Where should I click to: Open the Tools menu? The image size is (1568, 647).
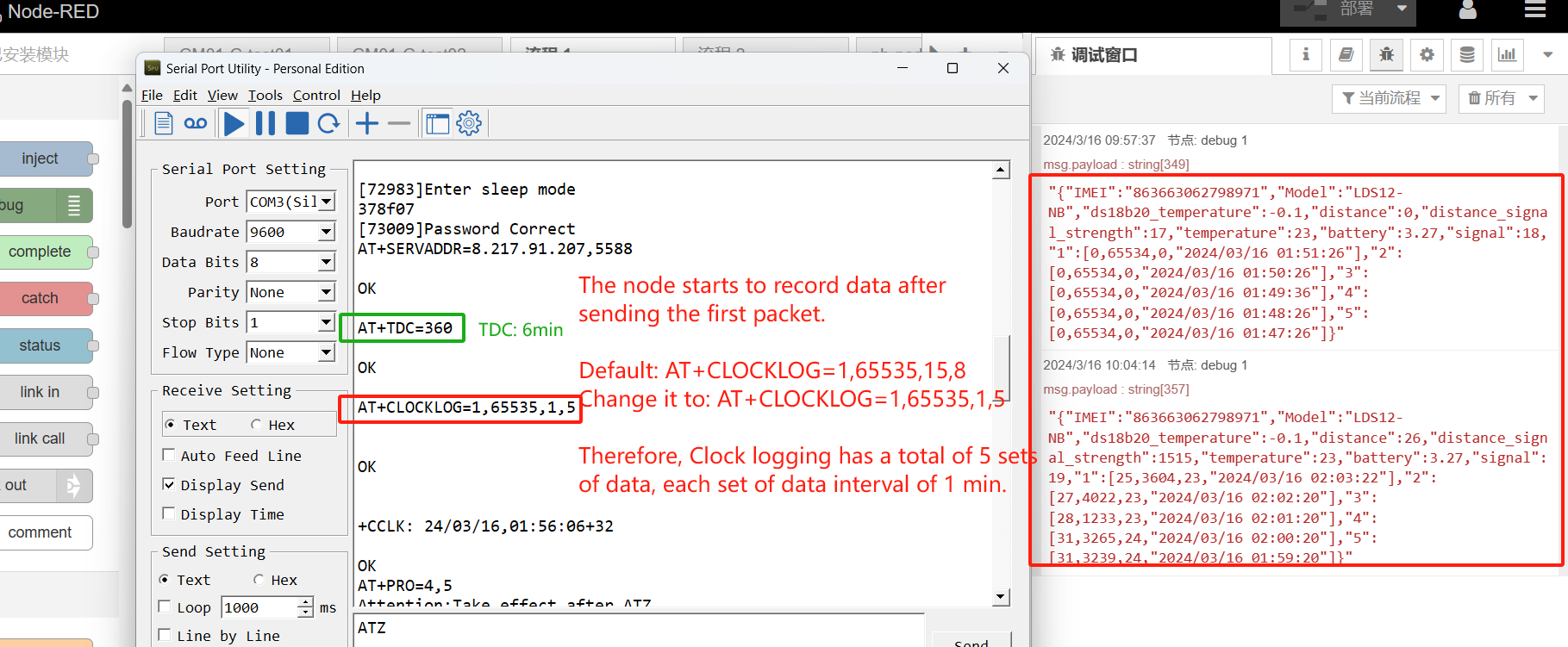pos(265,96)
